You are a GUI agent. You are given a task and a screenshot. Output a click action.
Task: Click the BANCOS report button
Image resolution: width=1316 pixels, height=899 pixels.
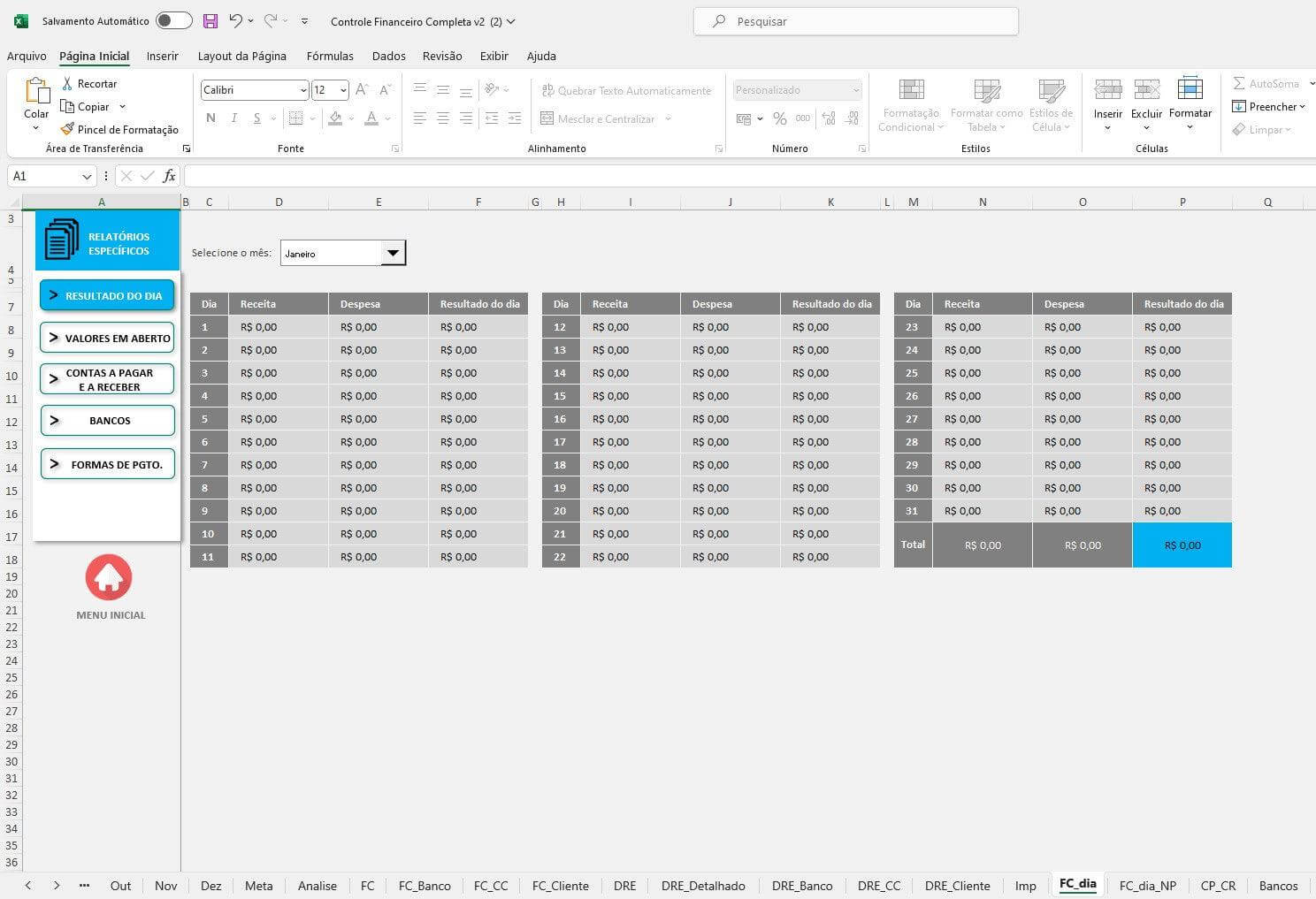coord(107,421)
